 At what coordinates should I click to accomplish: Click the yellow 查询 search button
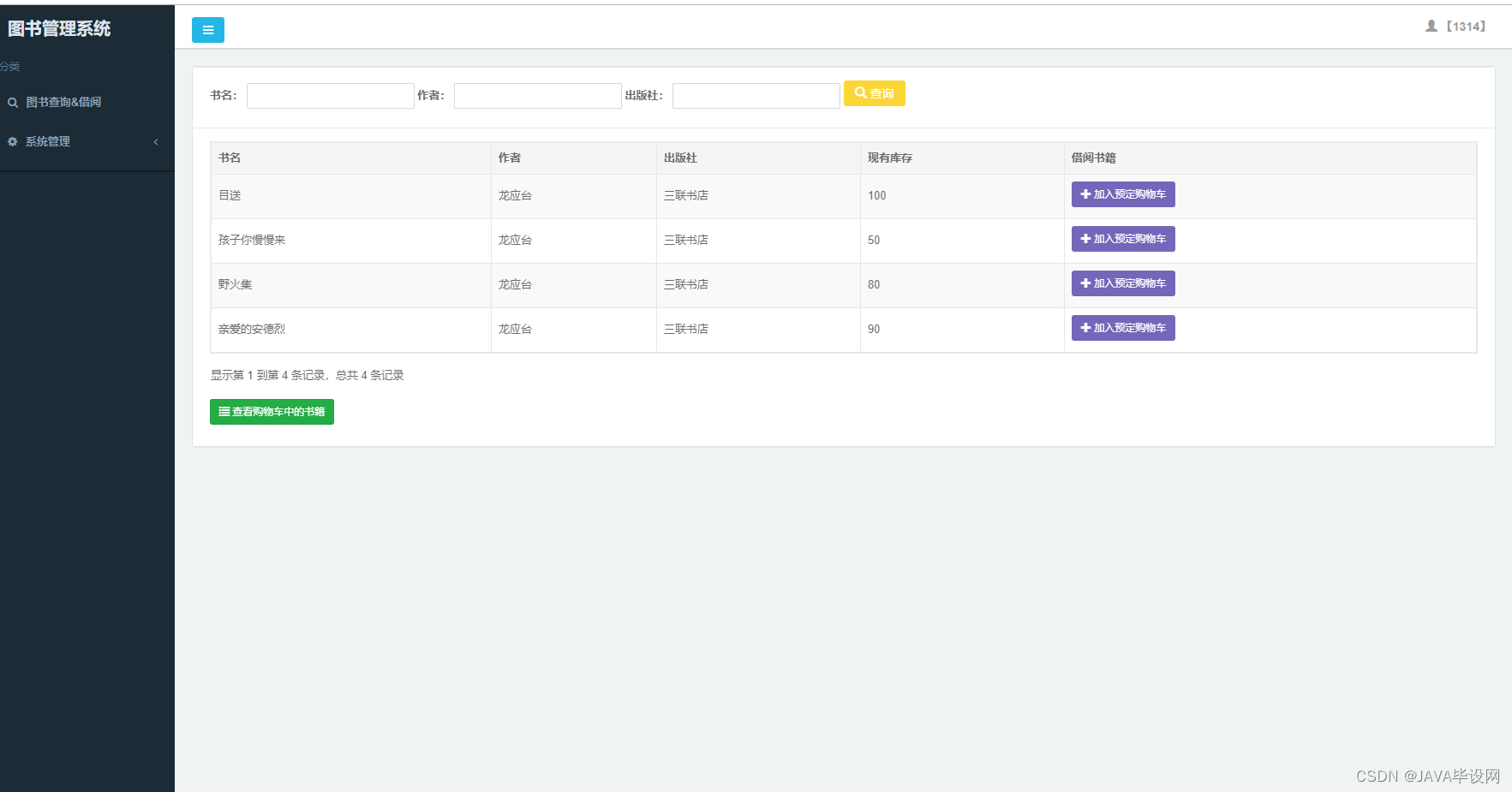click(874, 93)
